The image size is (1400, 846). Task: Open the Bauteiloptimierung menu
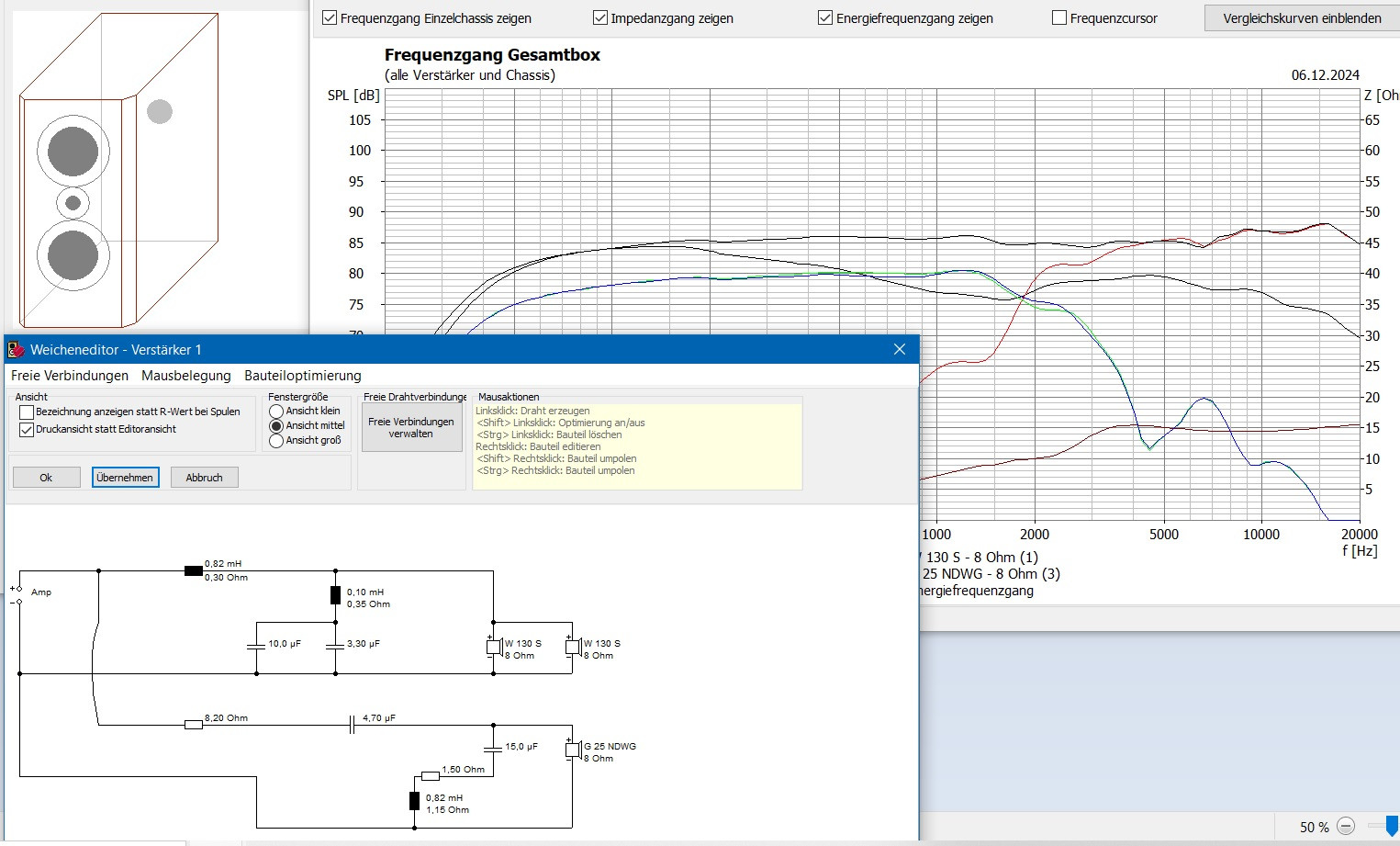(x=302, y=376)
